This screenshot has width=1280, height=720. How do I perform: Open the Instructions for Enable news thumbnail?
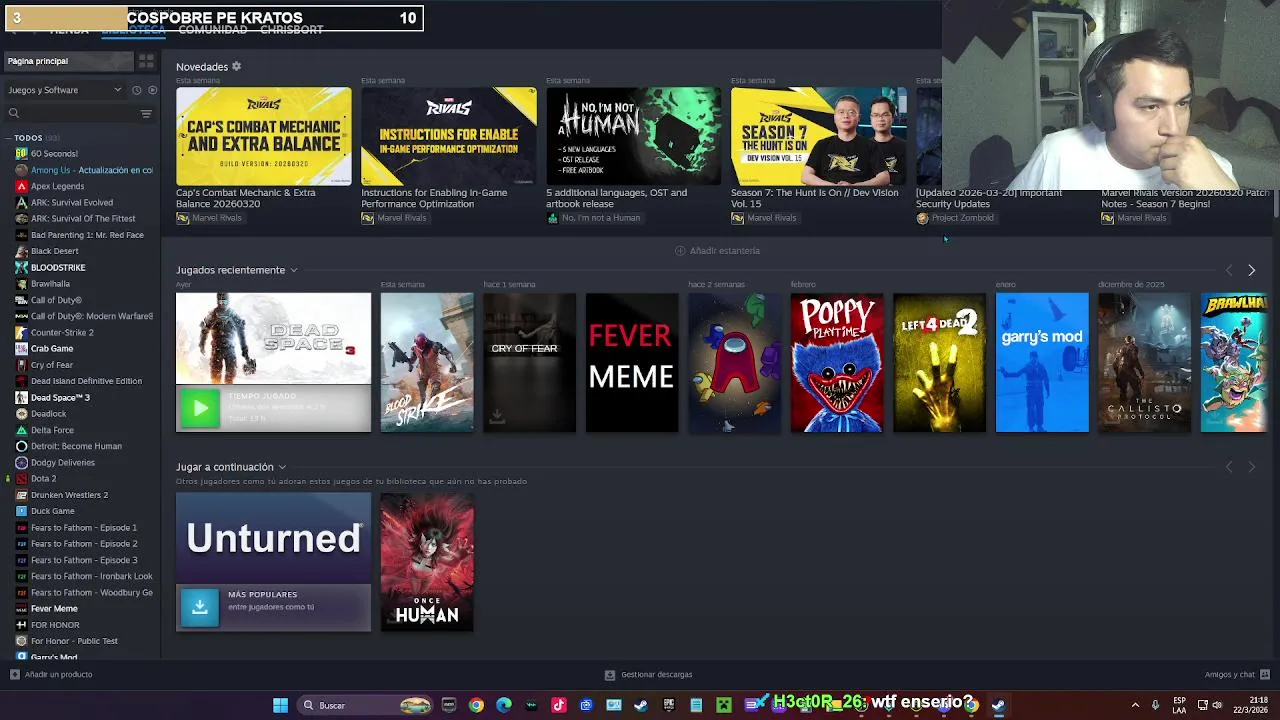448,136
